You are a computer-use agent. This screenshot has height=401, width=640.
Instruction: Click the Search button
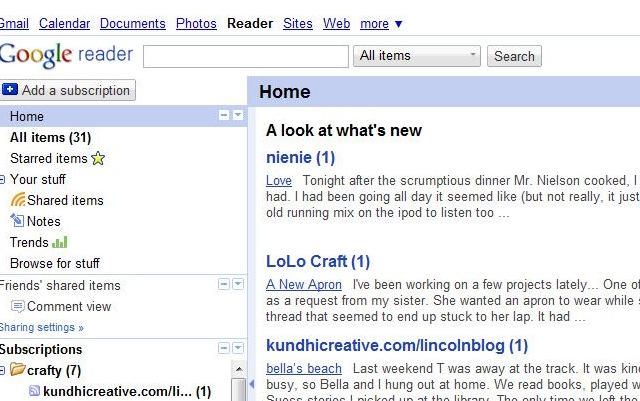click(514, 56)
